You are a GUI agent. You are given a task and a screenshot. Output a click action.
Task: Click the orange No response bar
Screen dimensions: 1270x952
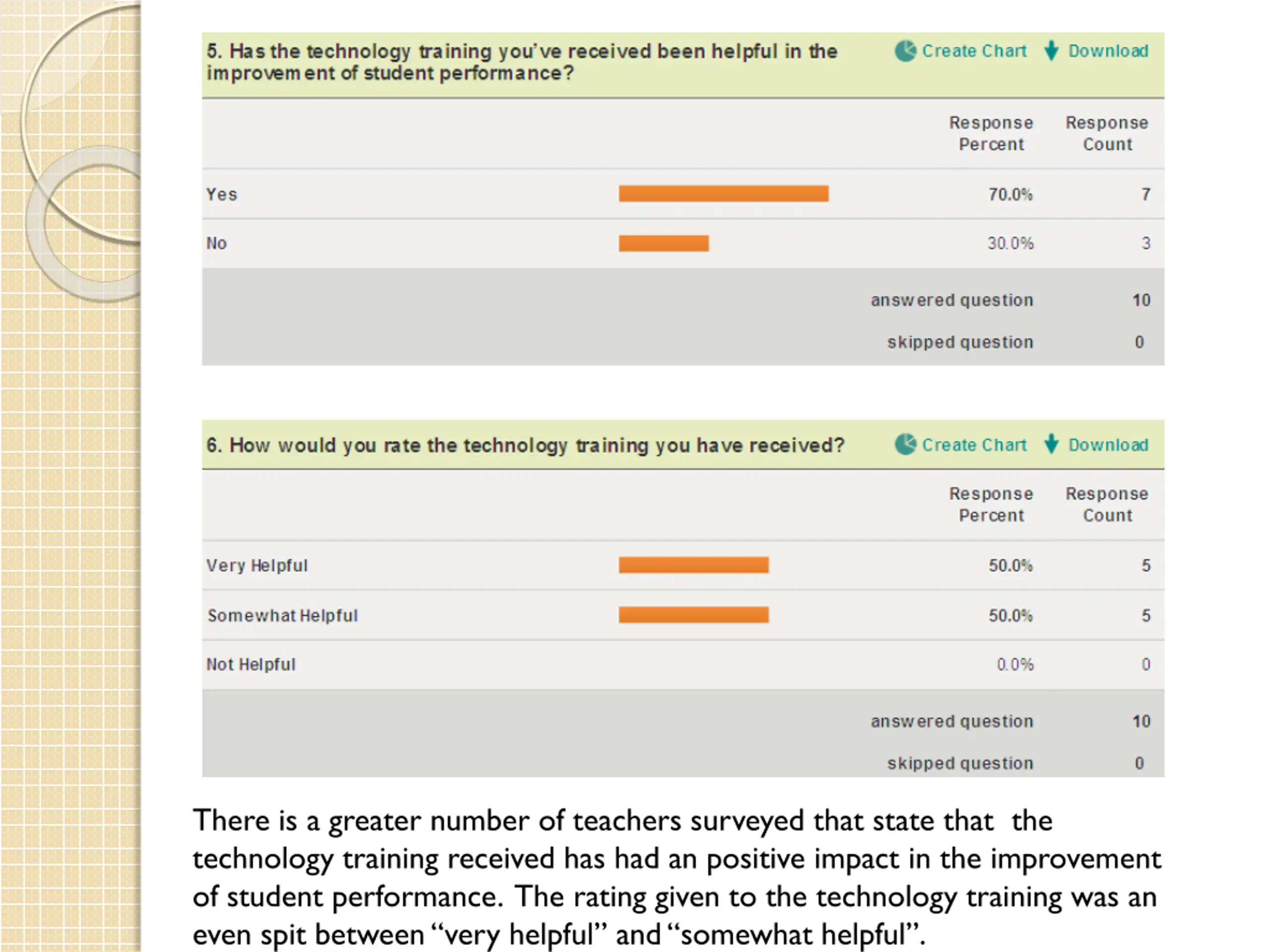664,243
